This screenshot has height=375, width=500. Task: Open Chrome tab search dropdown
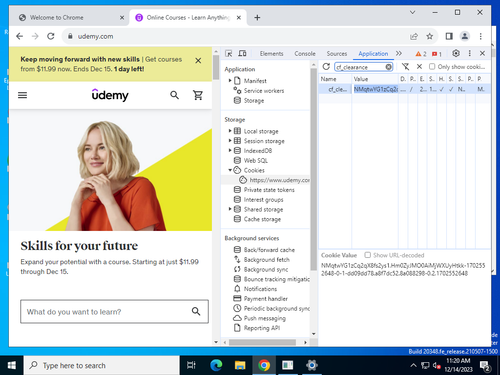tap(412, 12)
